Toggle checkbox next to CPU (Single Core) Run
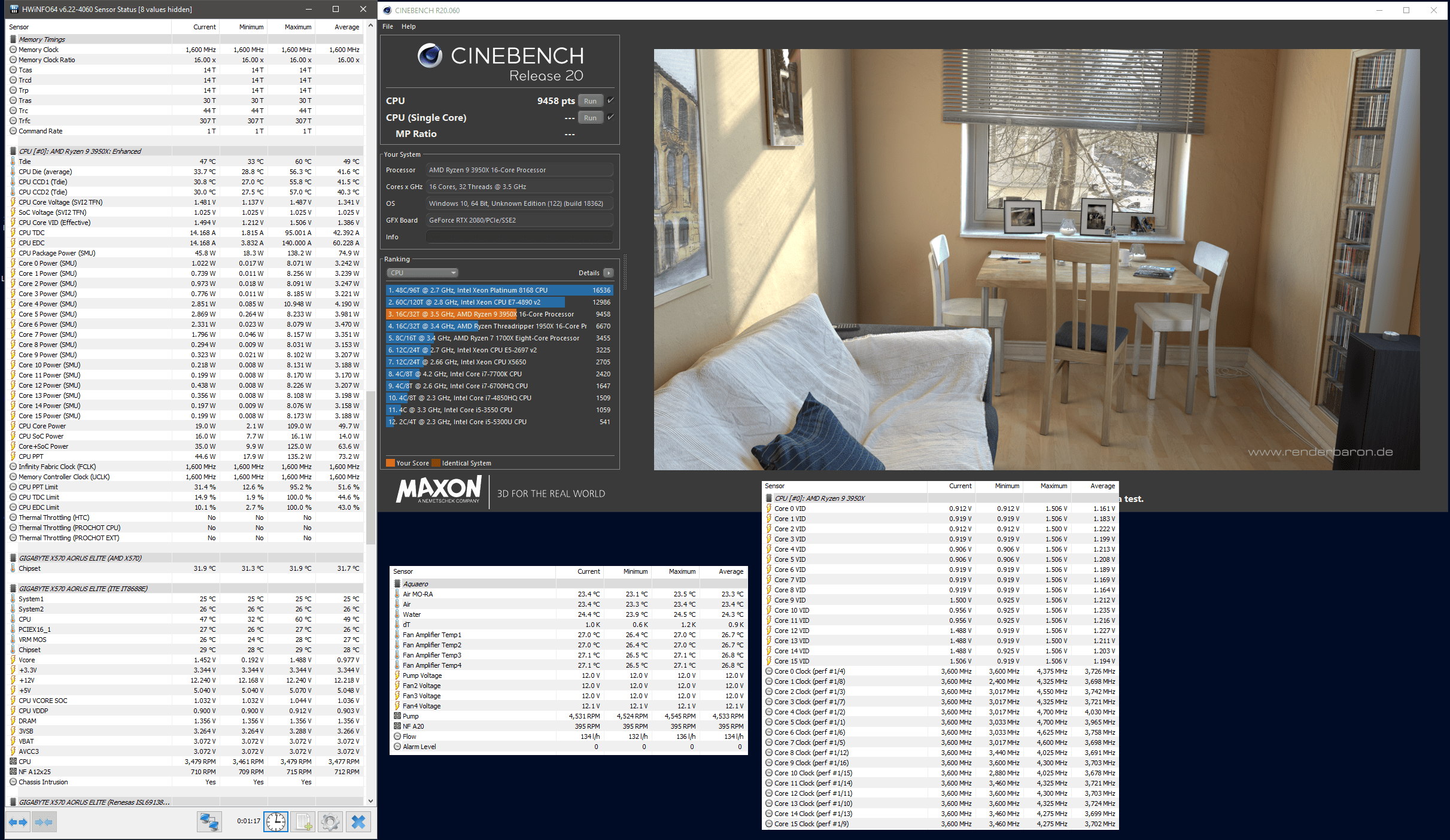The width and height of the screenshot is (1450, 840). [610, 117]
